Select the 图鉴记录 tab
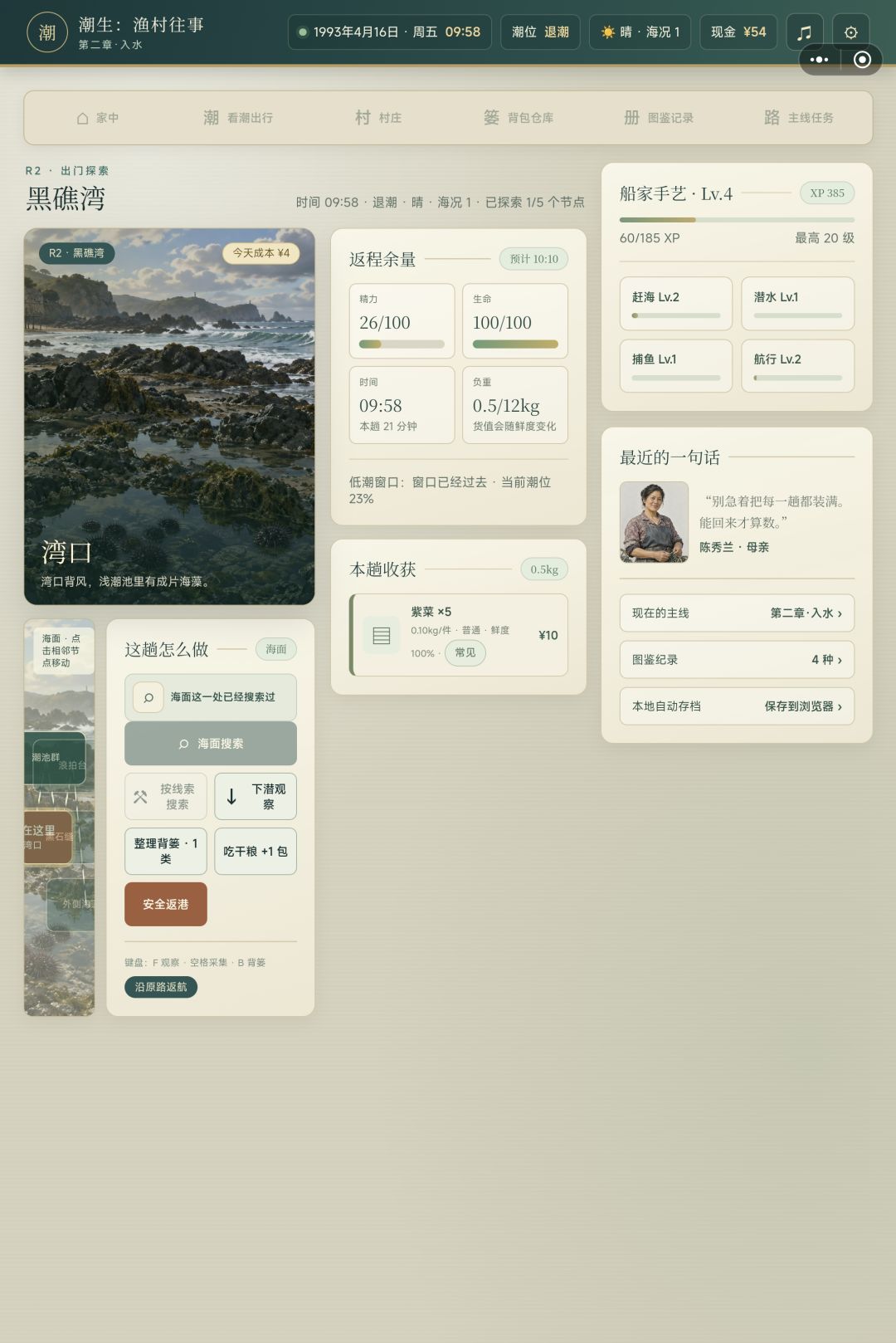The image size is (896, 1343). tap(659, 118)
